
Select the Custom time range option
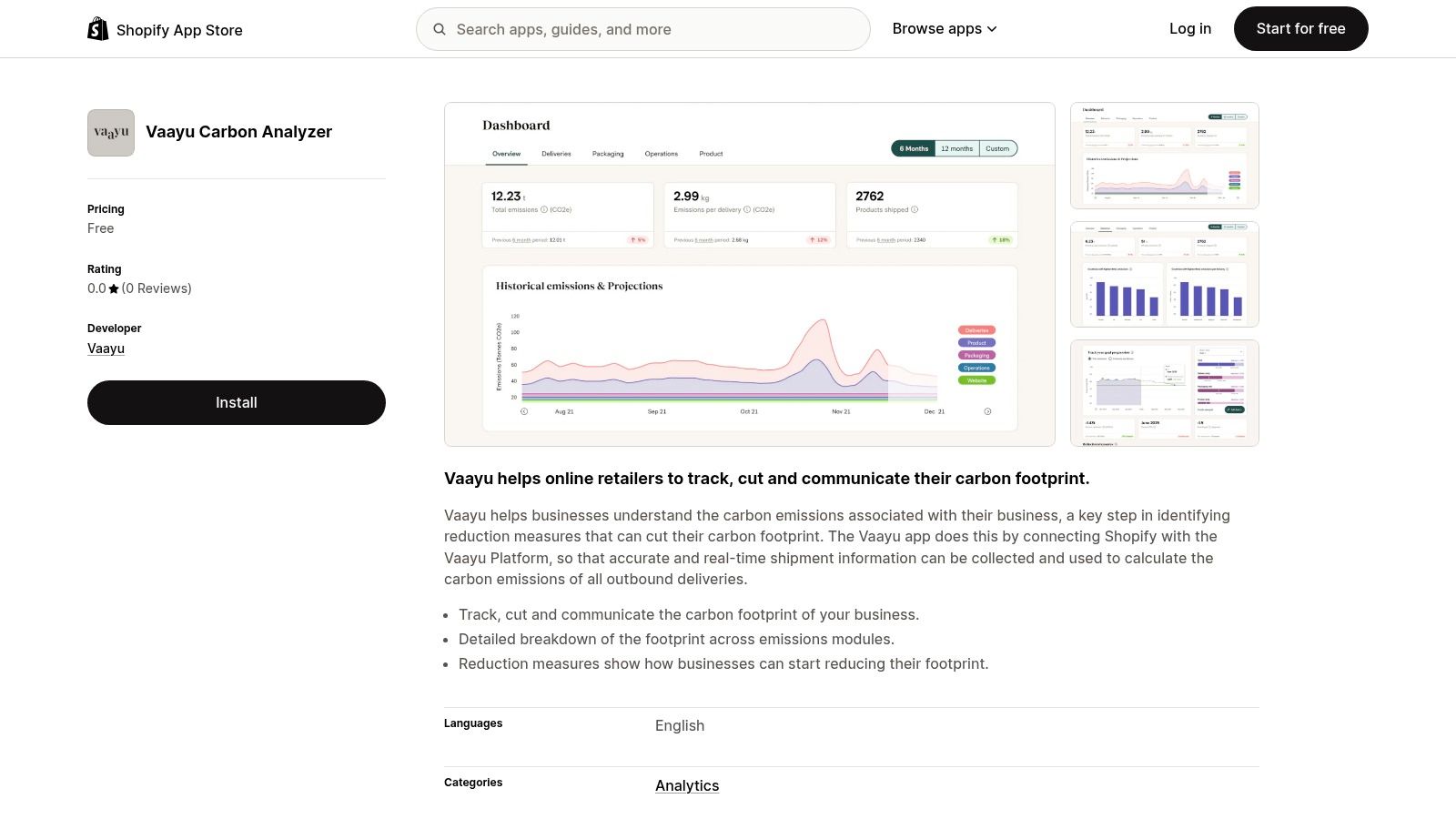997,148
